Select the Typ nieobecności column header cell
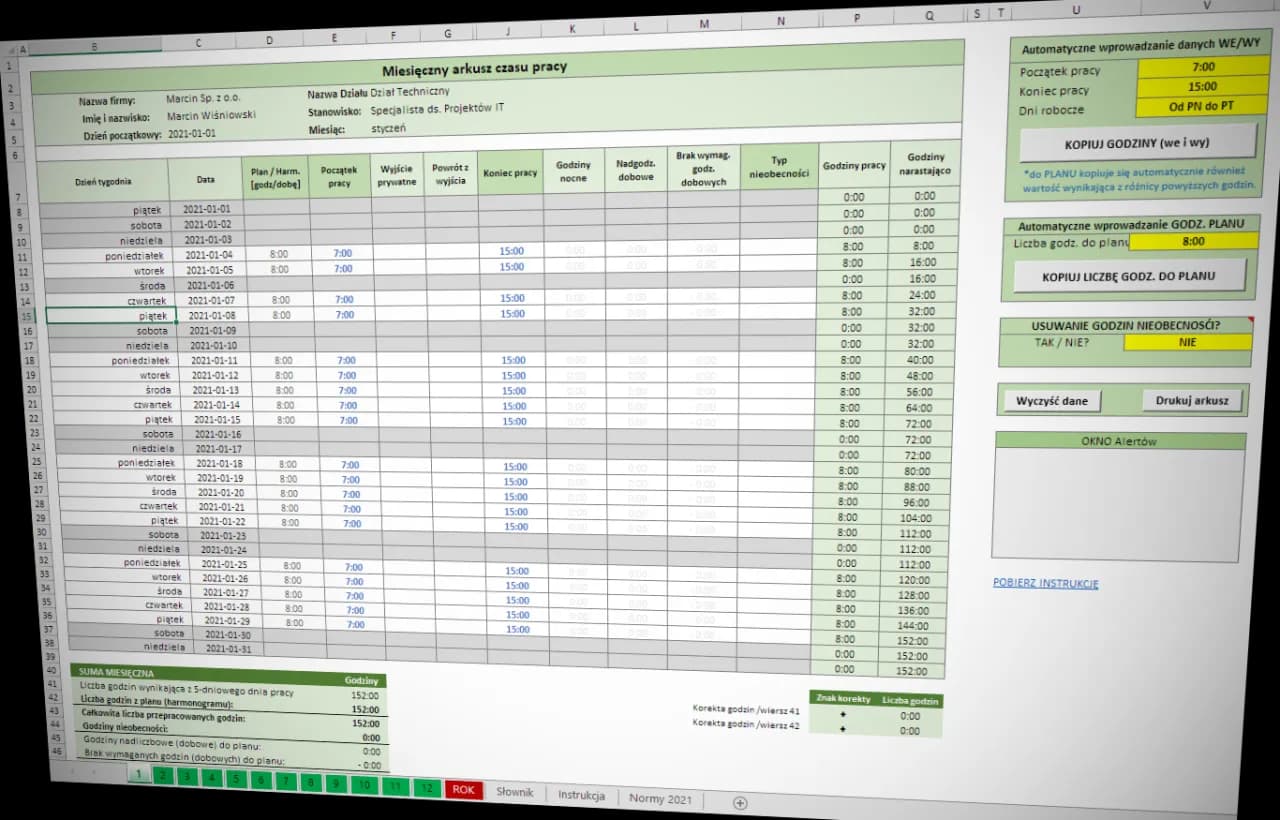1280x820 pixels. pyautogui.click(x=779, y=167)
